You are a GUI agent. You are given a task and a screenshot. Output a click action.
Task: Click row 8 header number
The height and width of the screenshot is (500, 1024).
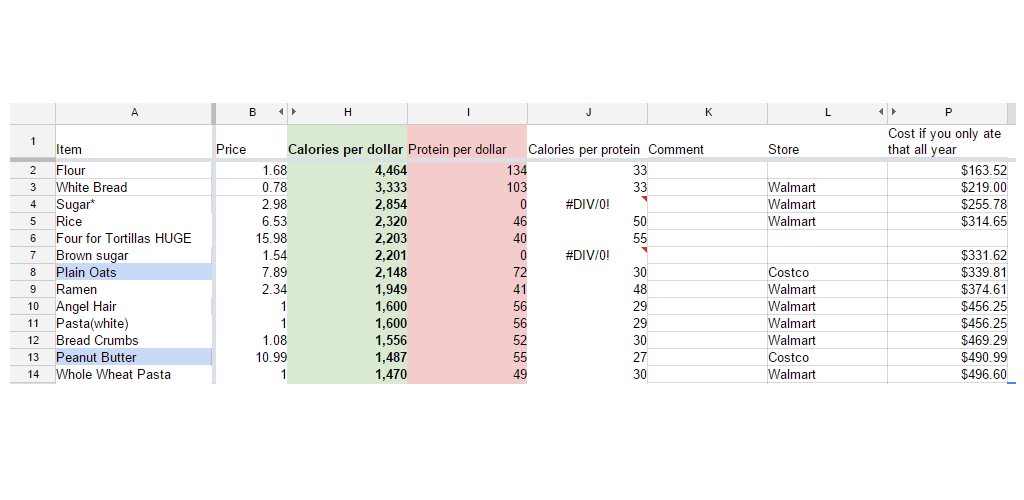(32, 272)
